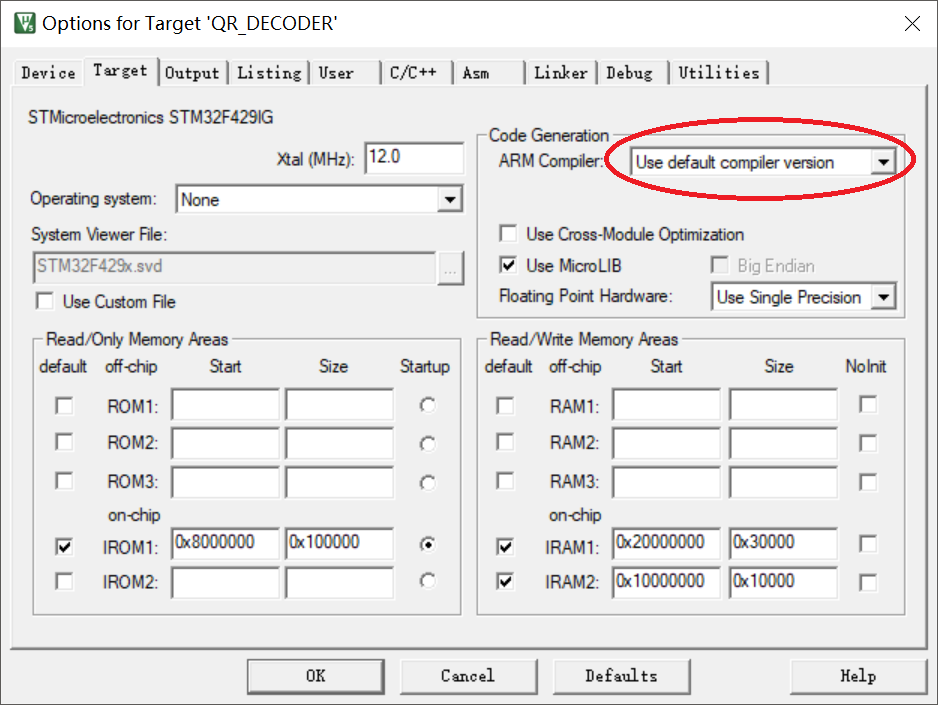The width and height of the screenshot is (938, 705).
Task: Open the Utilities tab
Action: pos(718,73)
